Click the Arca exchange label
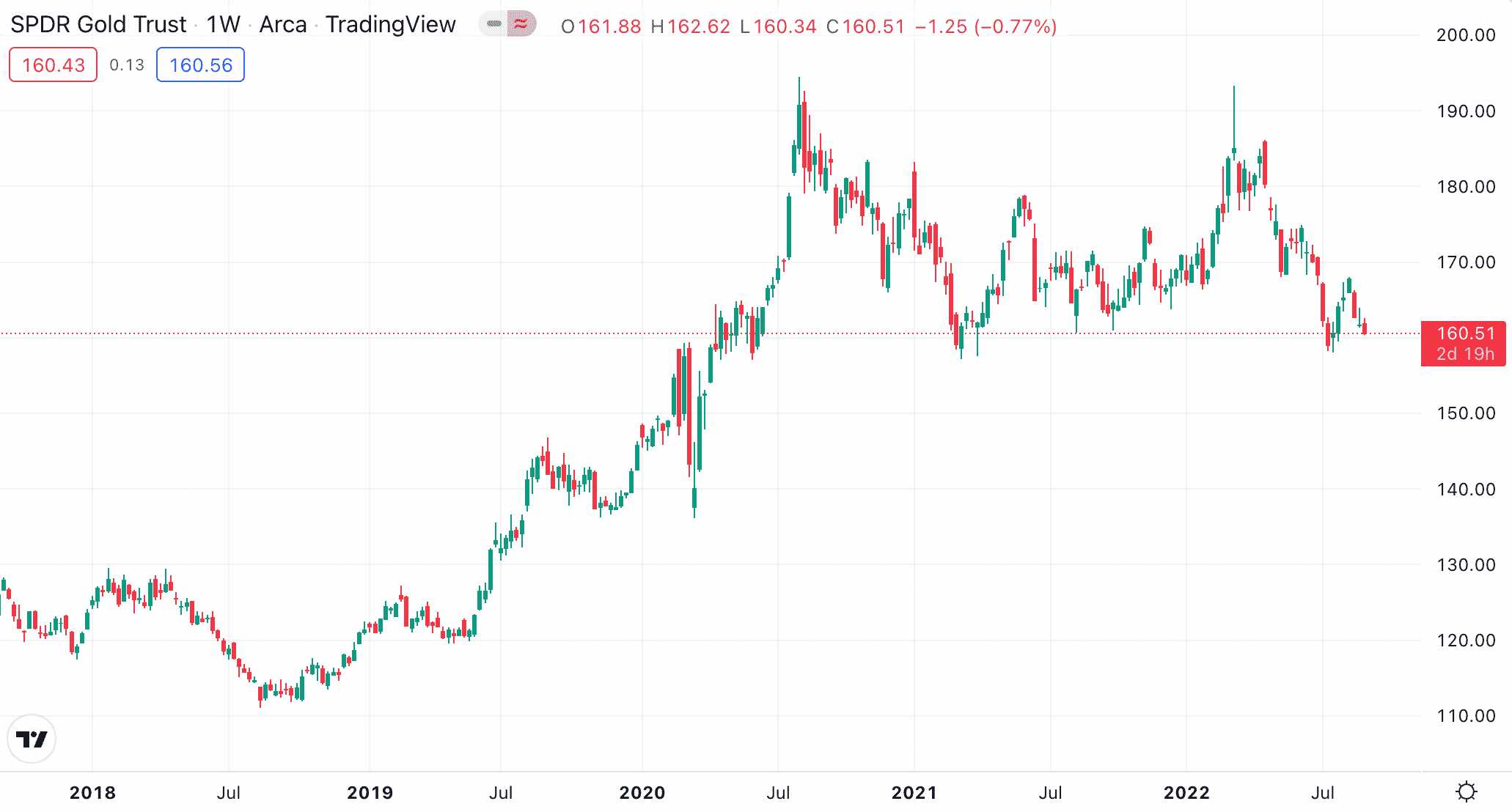Screen dimensions: 1512x812 tap(283, 24)
